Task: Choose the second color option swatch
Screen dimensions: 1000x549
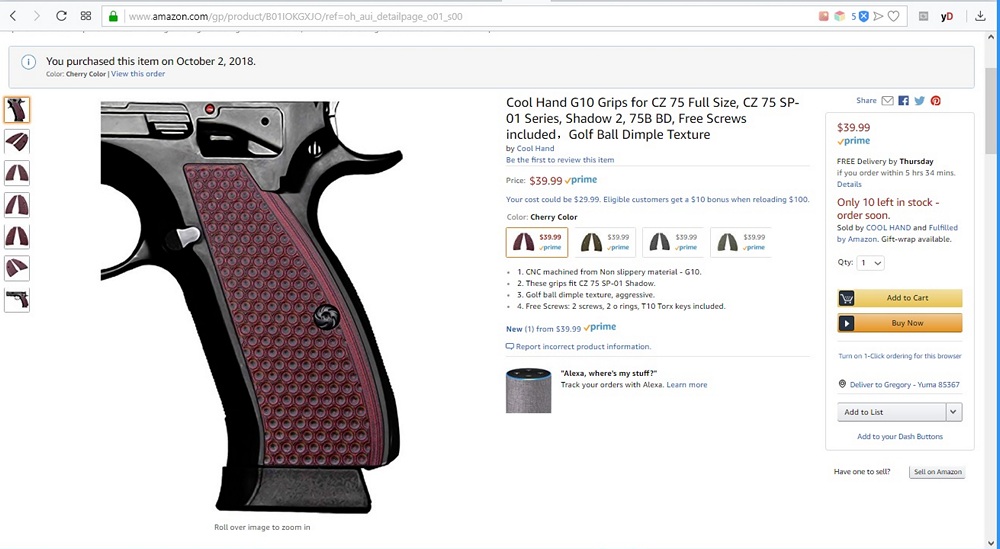Action: coord(605,242)
